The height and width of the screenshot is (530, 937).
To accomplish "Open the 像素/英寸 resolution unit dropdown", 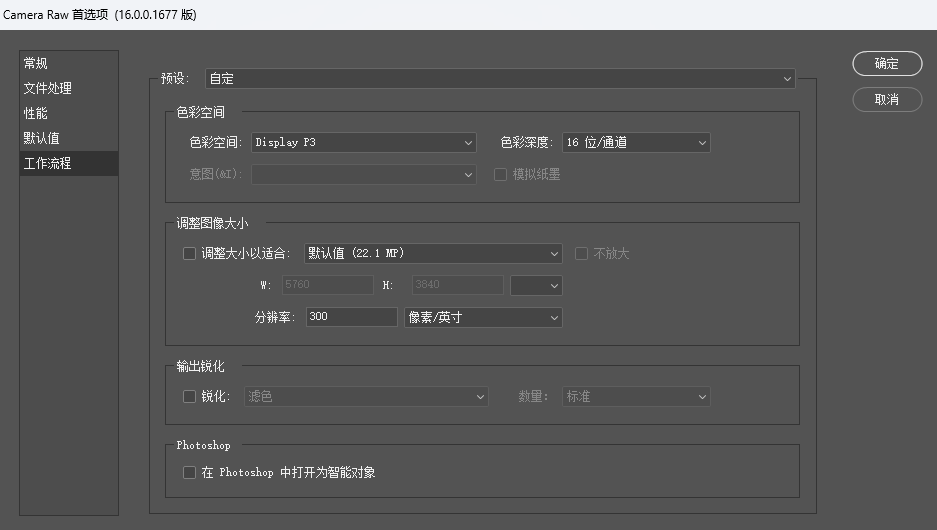I will coord(483,317).
